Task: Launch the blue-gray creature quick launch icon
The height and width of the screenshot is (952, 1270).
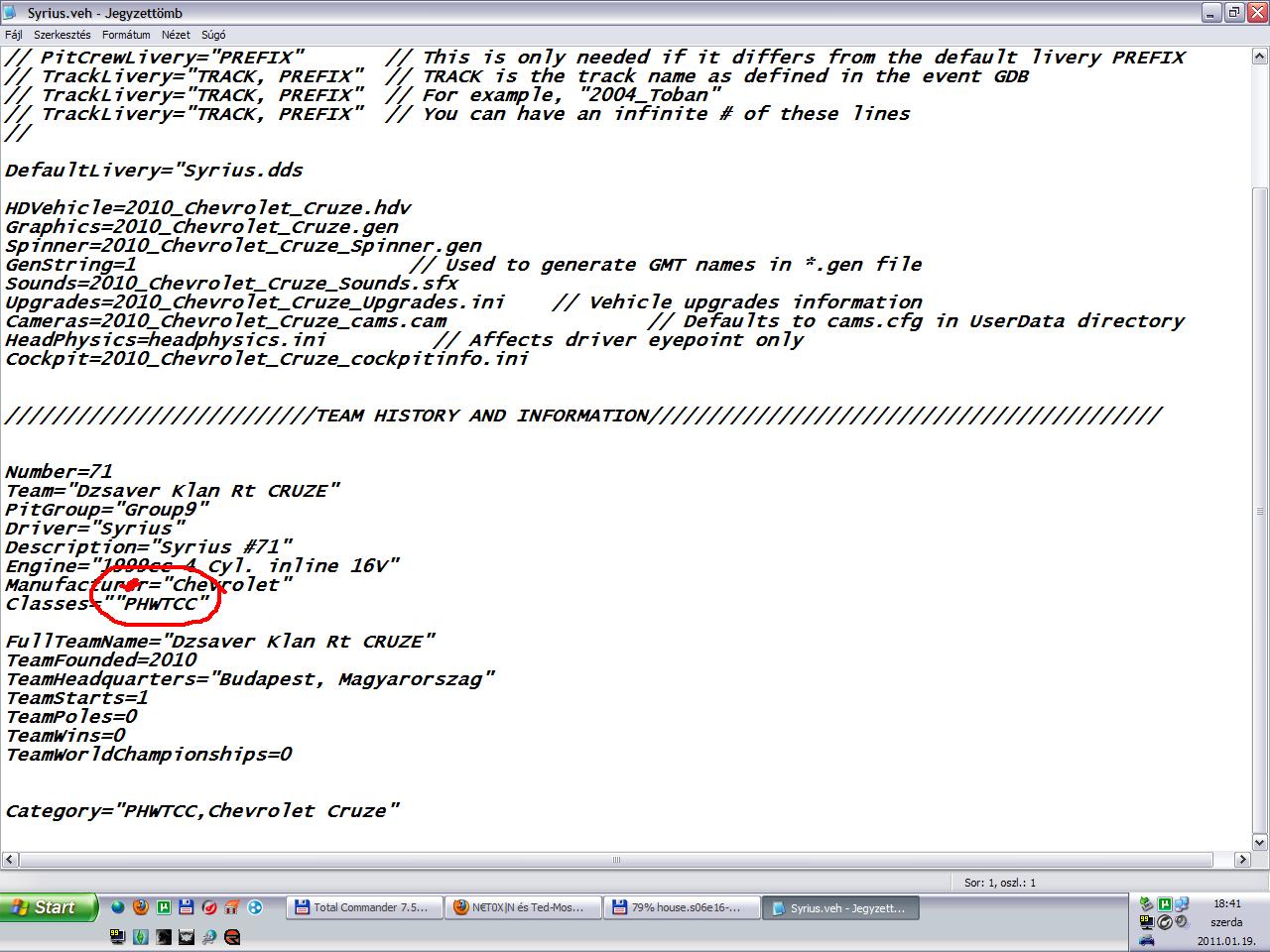Action: (x=209, y=936)
